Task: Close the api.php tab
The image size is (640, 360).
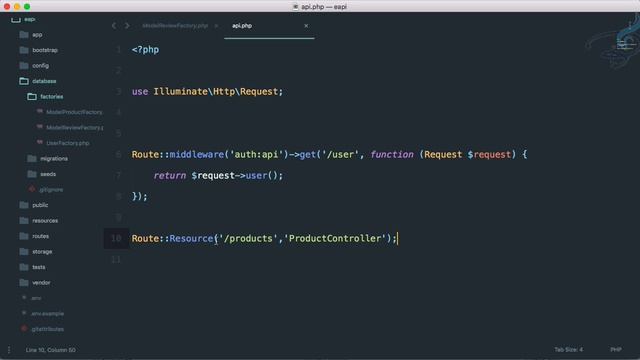Action: (x=306, y=26)
